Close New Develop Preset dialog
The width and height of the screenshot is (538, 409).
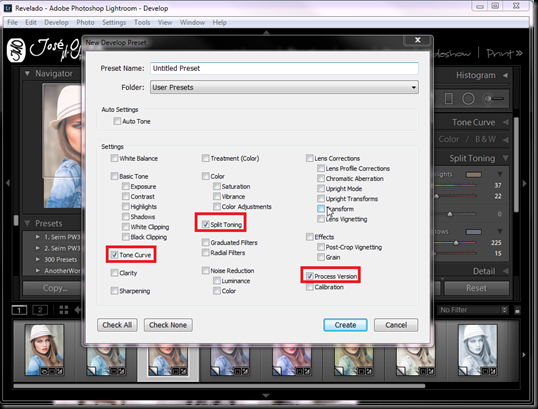[418, 40]
